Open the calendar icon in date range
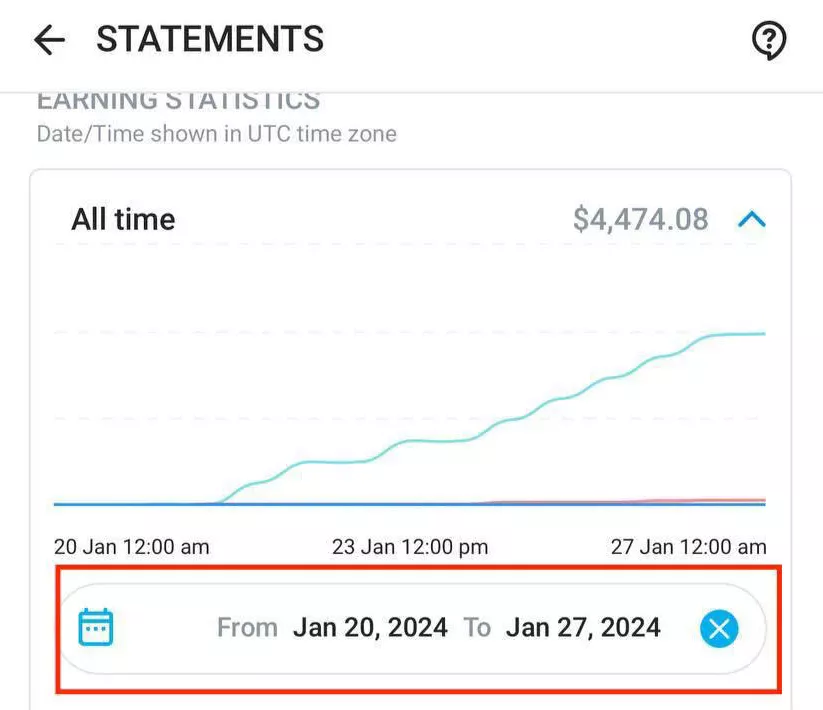Image resolution: width=823 pixels, height=710 pixels. pyautogui.click(x=96, y=627)
